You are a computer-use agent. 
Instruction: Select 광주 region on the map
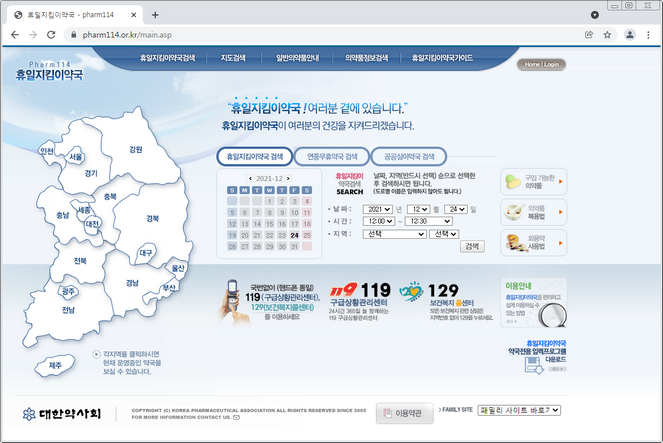[x=68, y=291]
